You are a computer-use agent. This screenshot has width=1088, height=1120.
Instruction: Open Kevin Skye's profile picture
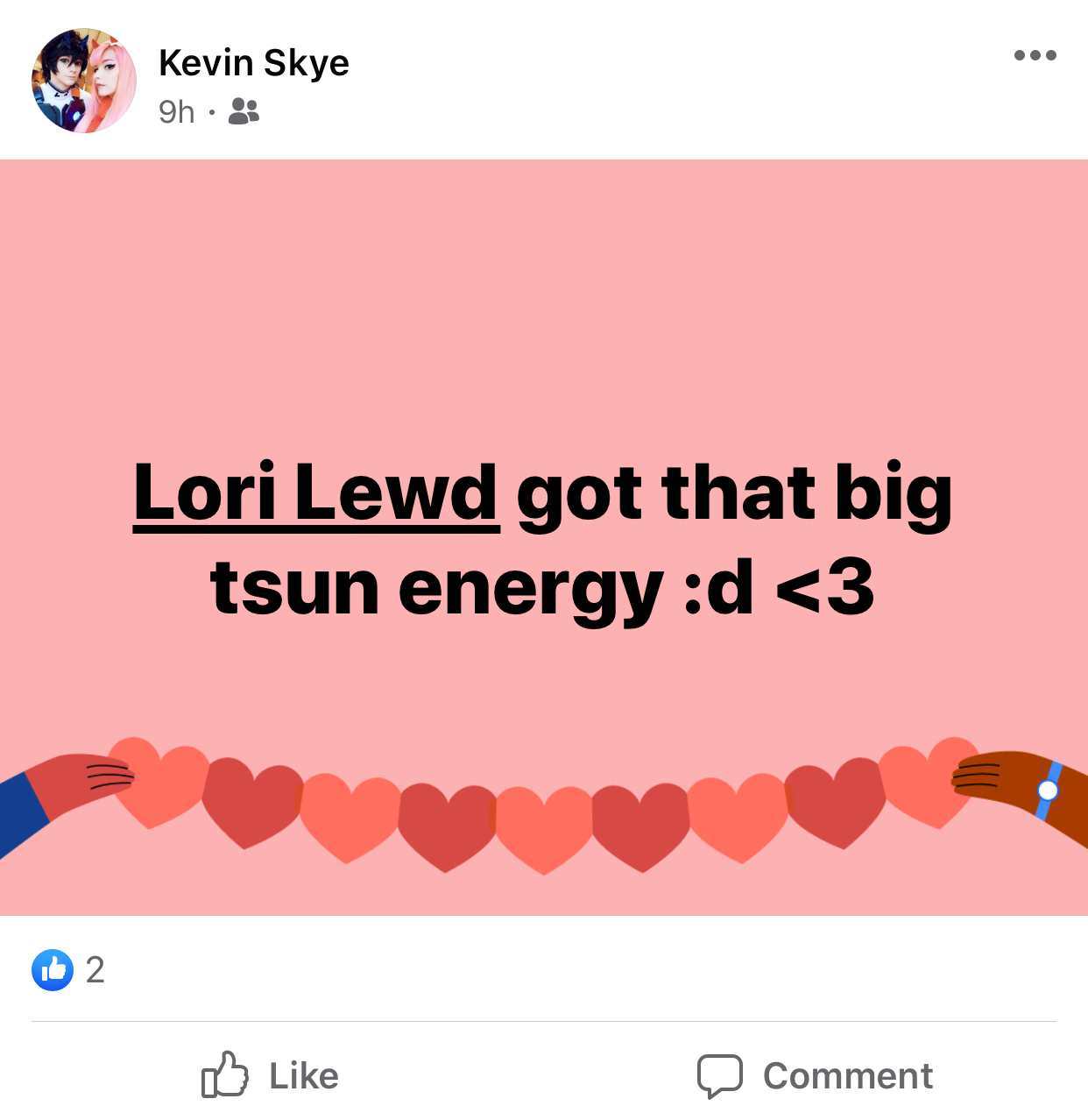tap(84, 81)
